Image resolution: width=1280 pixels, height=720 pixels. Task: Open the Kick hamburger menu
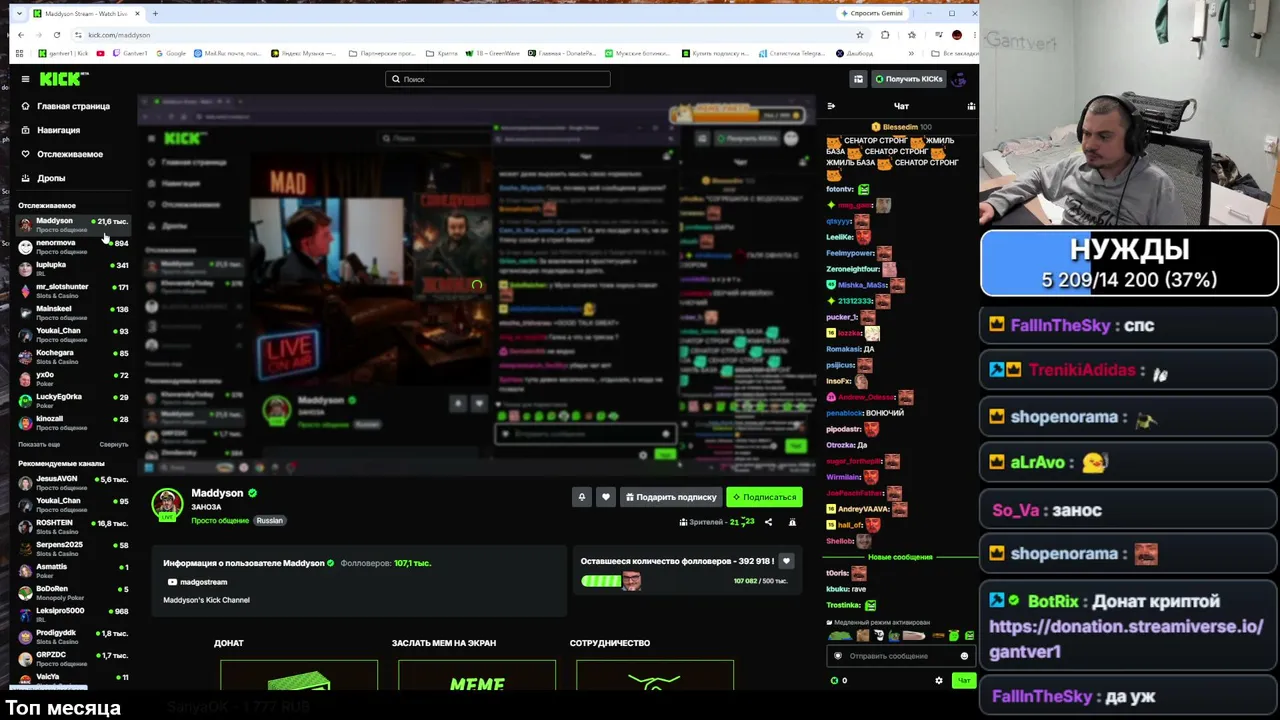coord(25,79)
